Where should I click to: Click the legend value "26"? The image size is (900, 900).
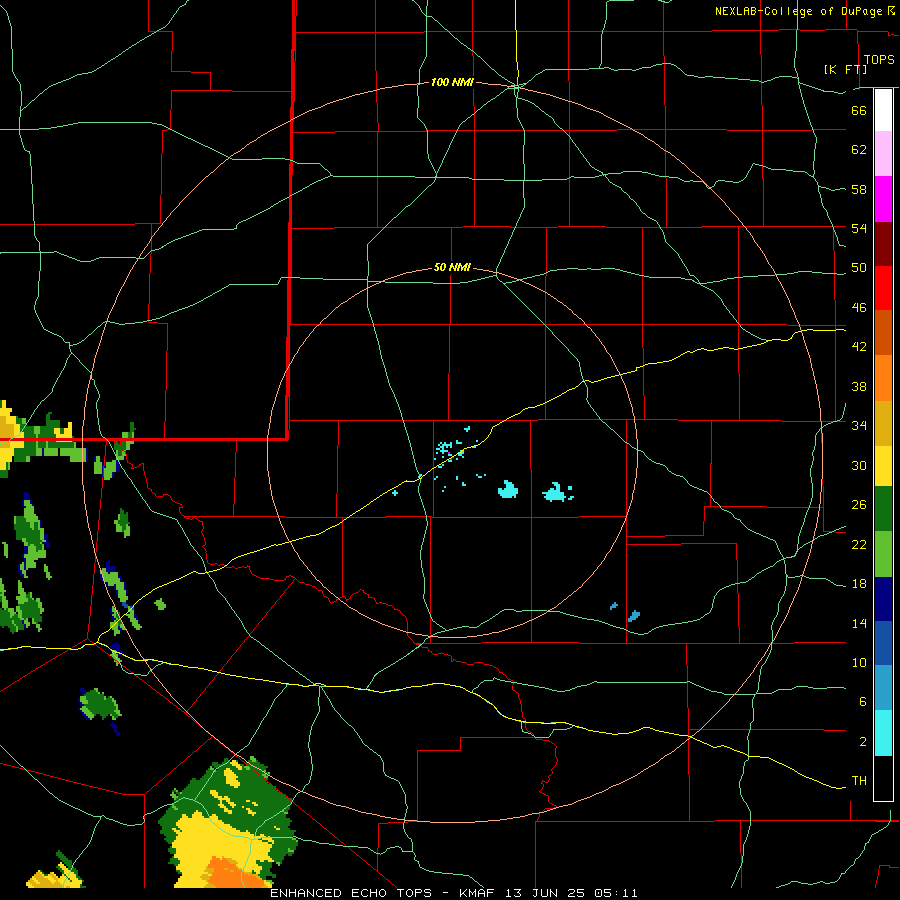pos(859,505)
